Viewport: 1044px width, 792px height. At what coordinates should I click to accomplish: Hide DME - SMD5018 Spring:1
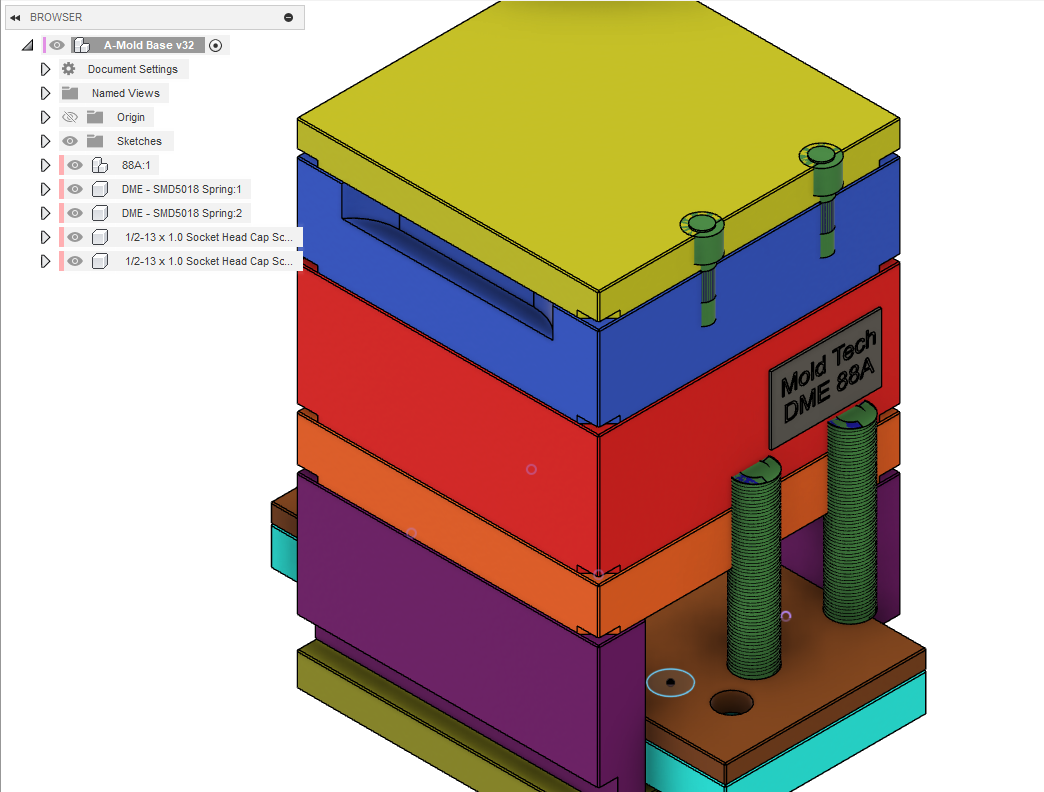[75, 189]
